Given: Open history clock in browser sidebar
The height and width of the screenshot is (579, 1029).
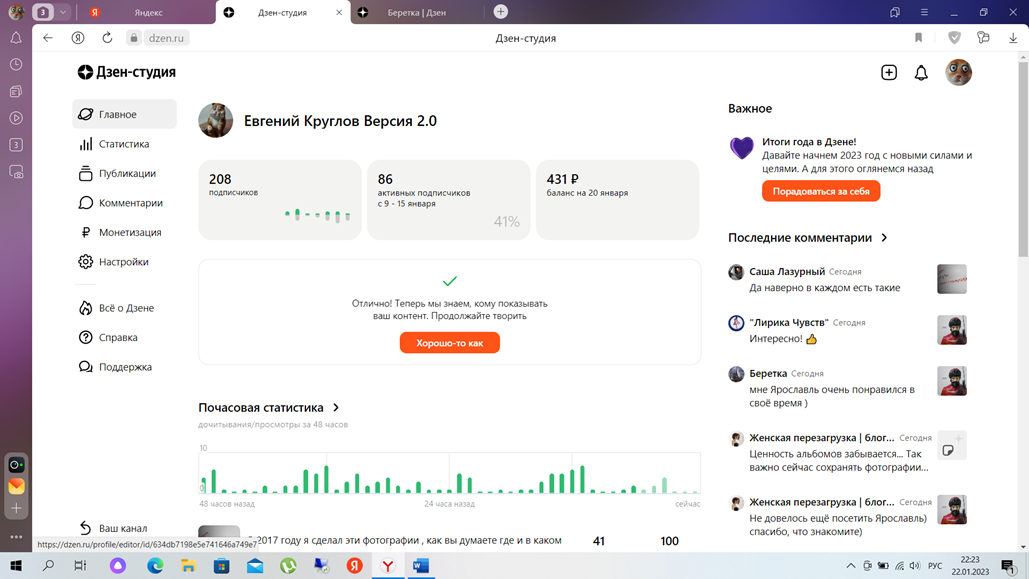Looking at the screenshot, I should pos(16,64).
